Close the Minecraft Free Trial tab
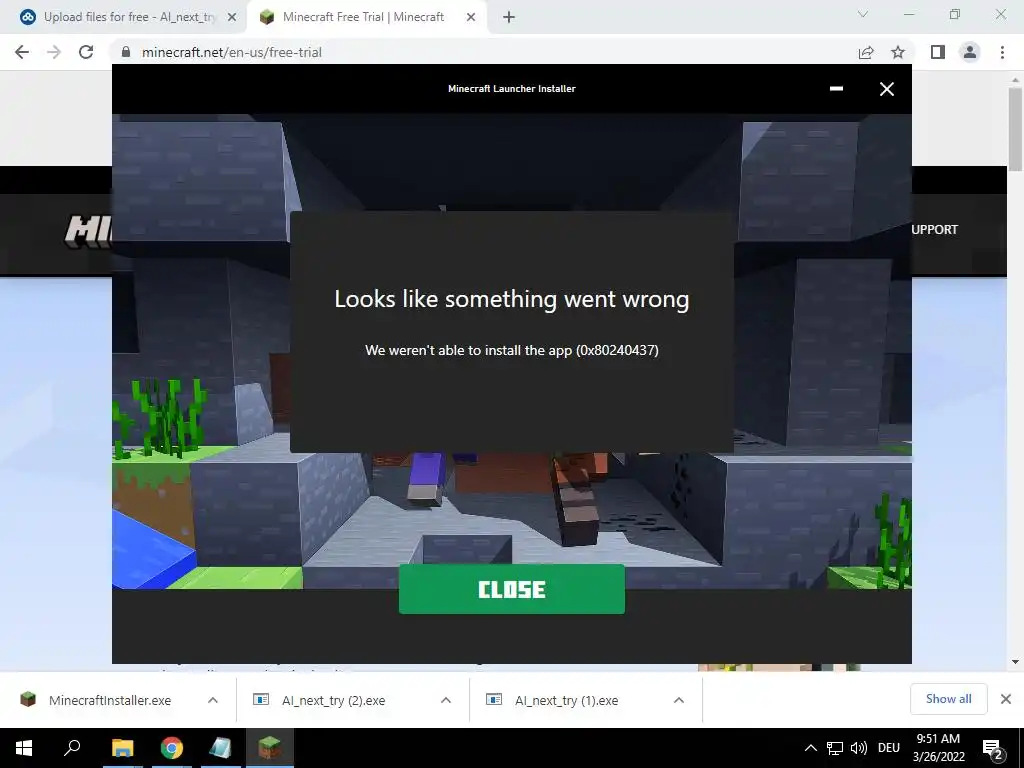This screenshot has width=1024, height=768. 471,17
